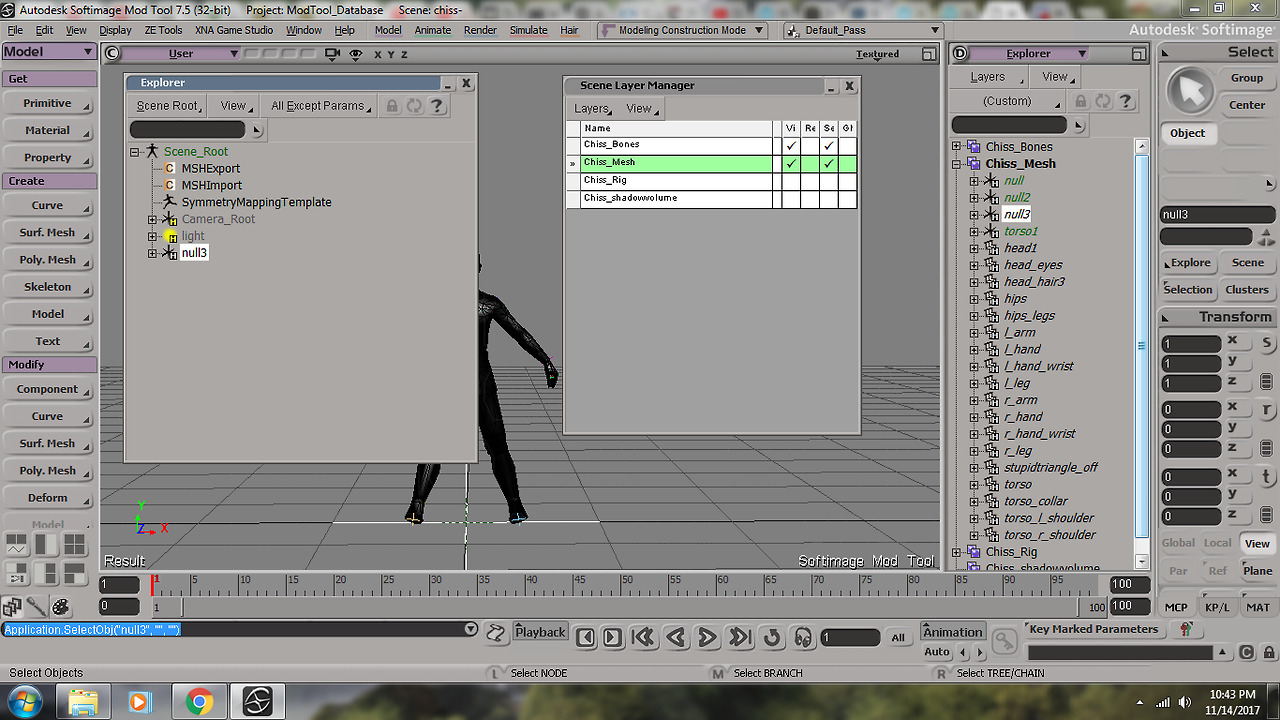1280x720 pixels.
Task: Click lock icon in docked Explorer panel
Action: (x=1081, y=101)
